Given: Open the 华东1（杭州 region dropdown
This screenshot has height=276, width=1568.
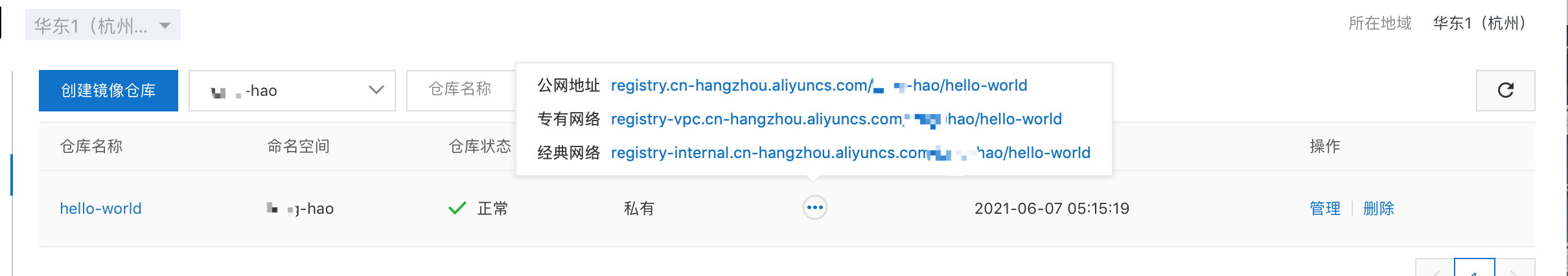Looking at the screenshot, I should (102, 25).
